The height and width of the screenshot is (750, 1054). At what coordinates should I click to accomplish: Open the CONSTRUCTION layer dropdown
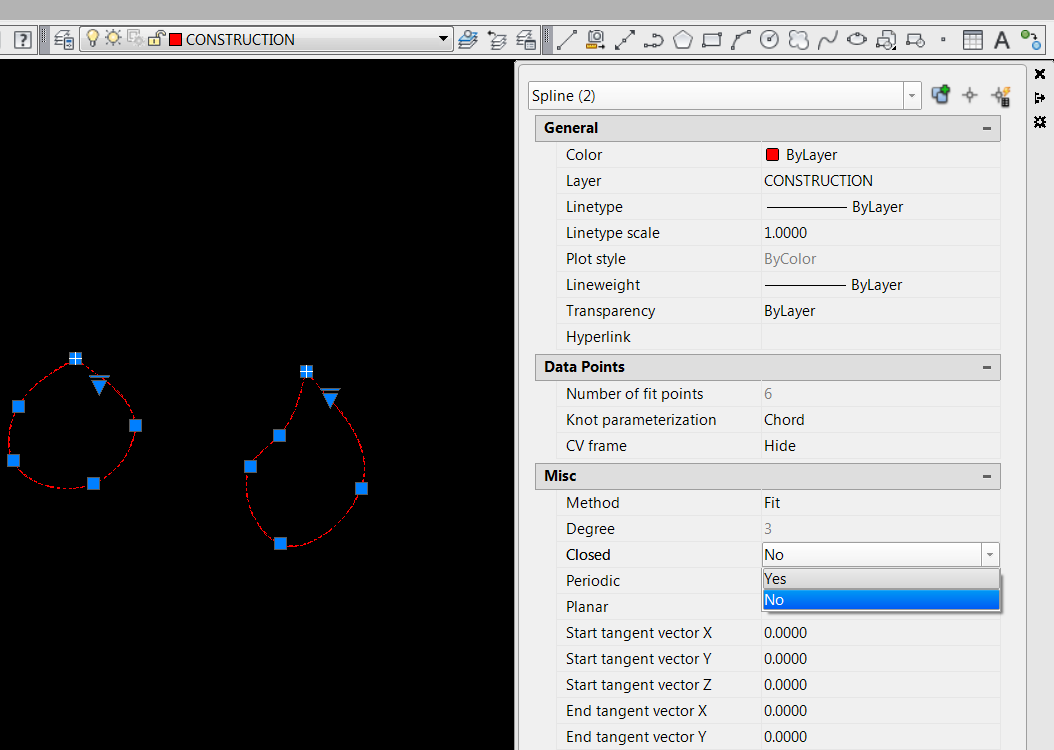(443, 39)
